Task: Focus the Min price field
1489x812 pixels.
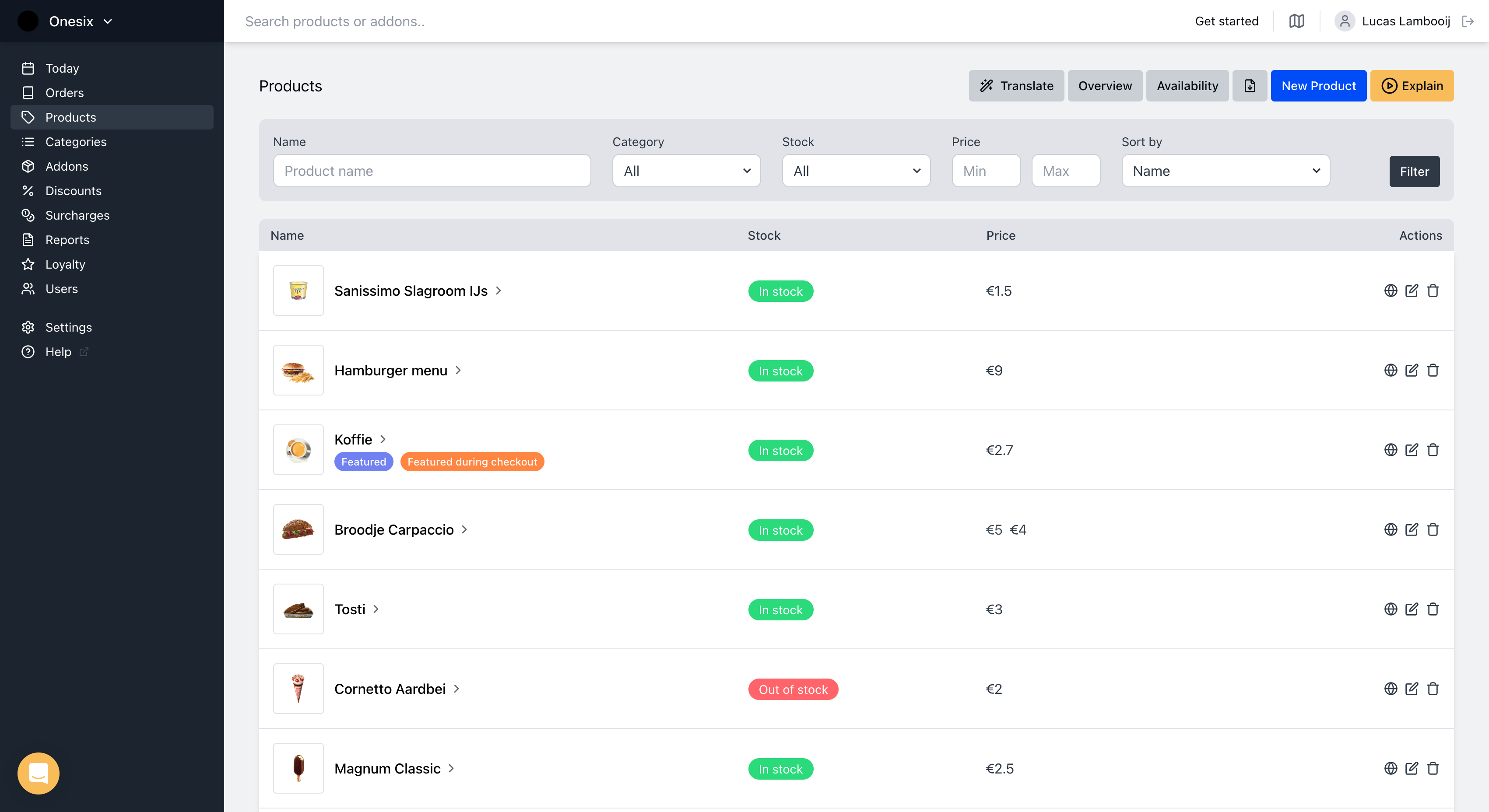Action: tap(986, 171)
